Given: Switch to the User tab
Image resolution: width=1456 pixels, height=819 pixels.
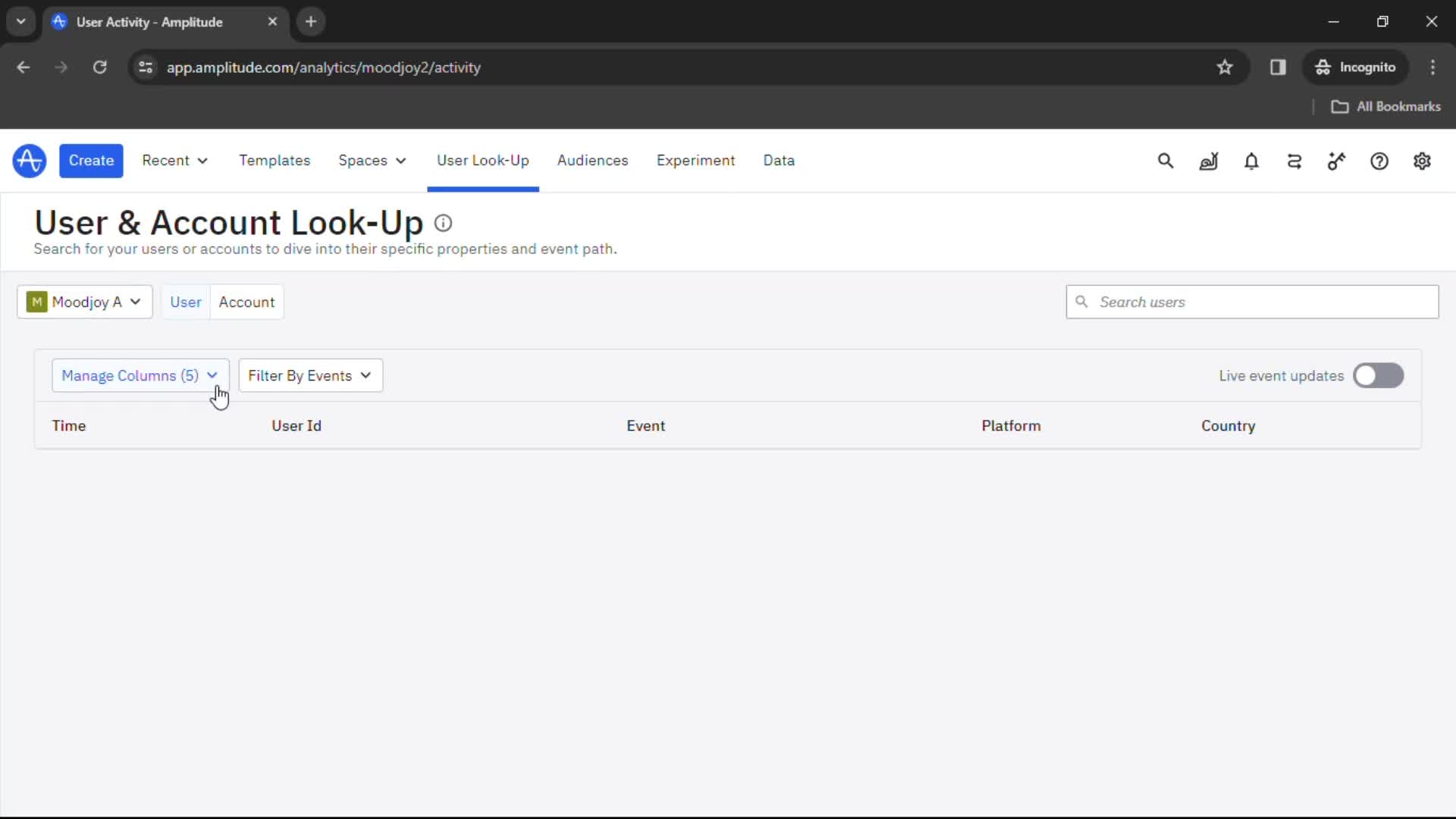Looking at the screenshot, I should coord(185,301).
